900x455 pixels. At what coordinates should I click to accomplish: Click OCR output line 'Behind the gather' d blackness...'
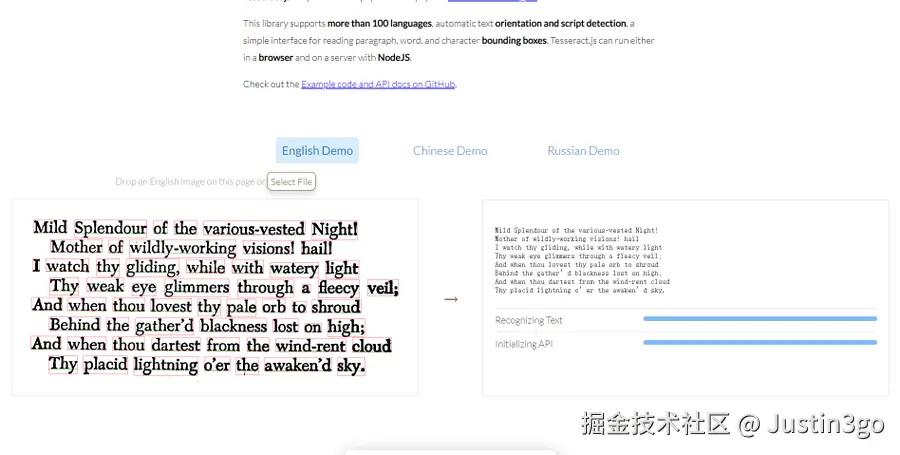pyautogui.click(x=578, y=273)
